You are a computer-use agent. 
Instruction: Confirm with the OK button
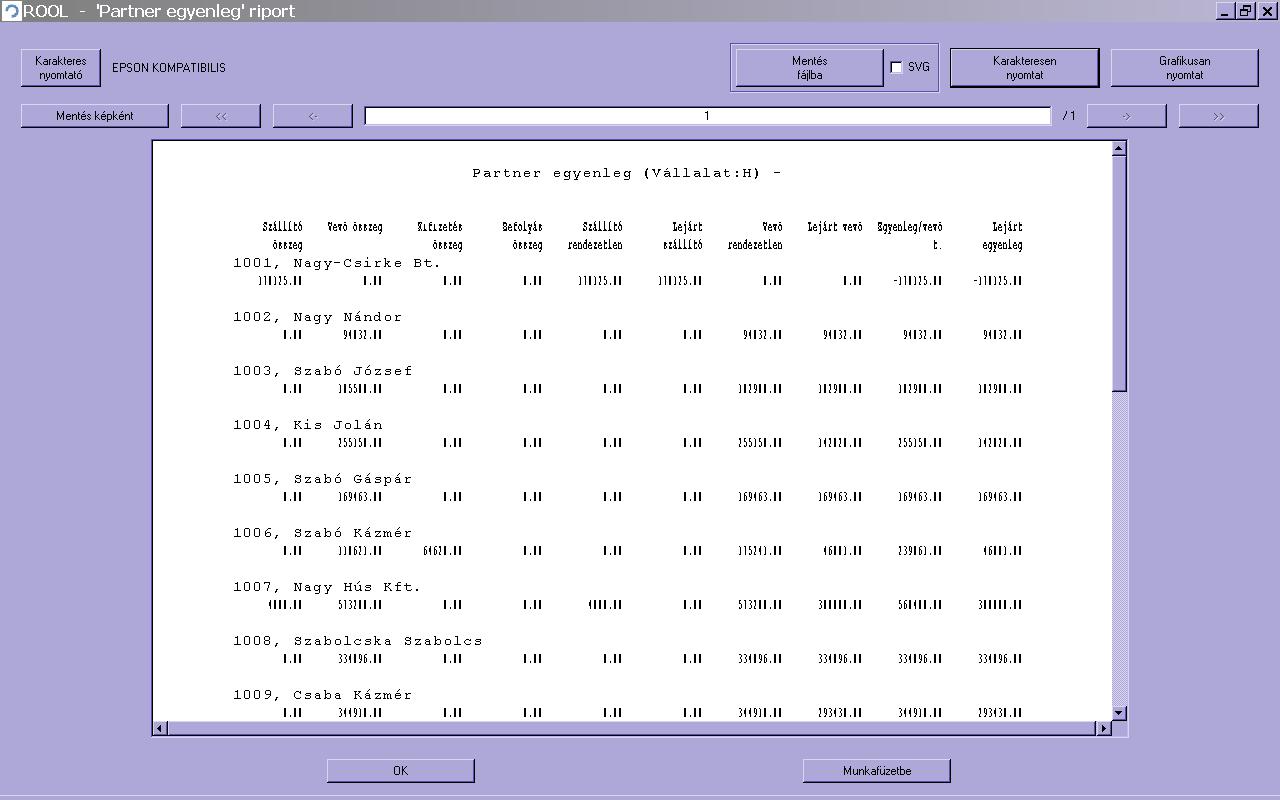coord(400,771)
